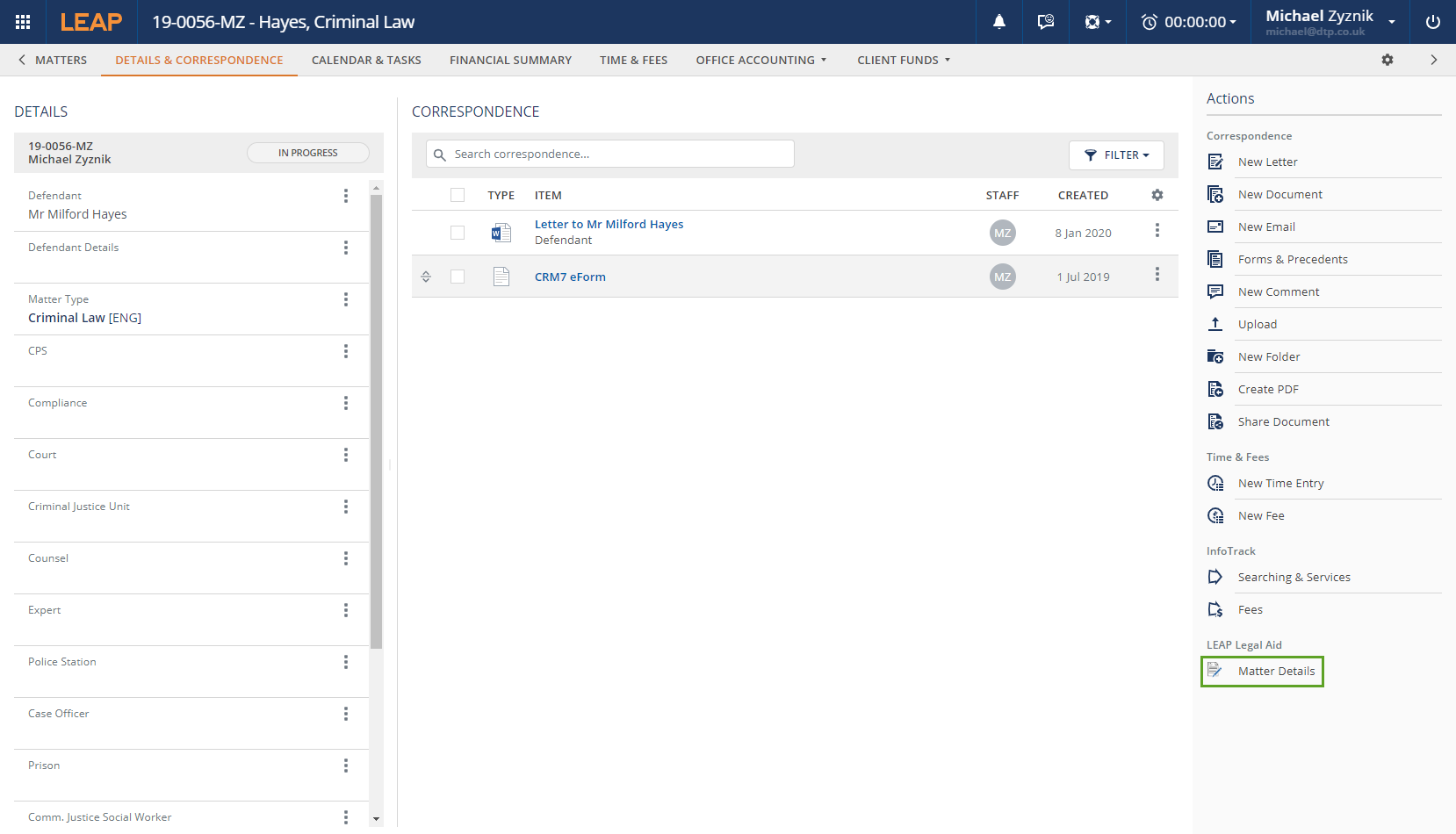Switch to Calendar & Tasks tab
This screenshot has height=834, width=1456.
(366, 60)
